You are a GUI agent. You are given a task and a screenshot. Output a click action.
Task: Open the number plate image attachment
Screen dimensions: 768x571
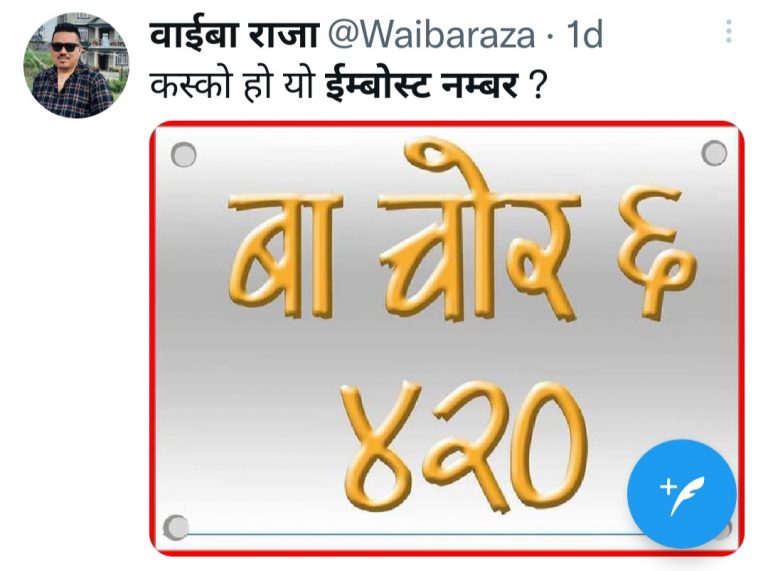[x=447, y=338]
